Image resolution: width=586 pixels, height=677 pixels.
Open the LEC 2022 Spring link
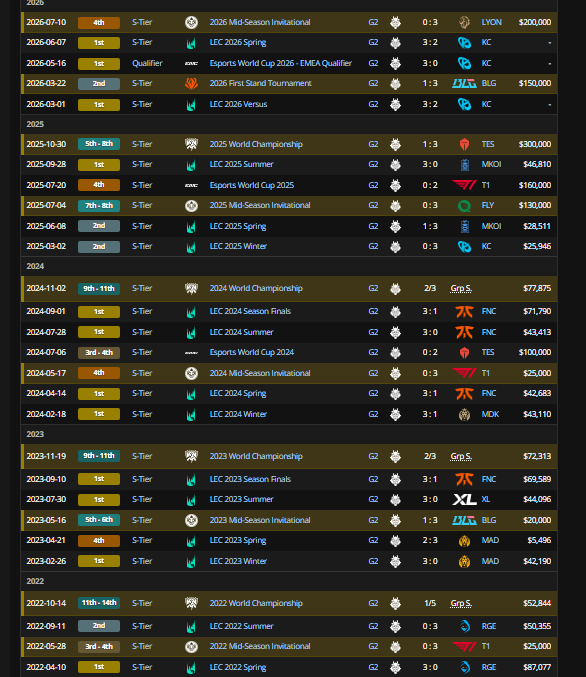pyautogui.click(x=238, y=667)
